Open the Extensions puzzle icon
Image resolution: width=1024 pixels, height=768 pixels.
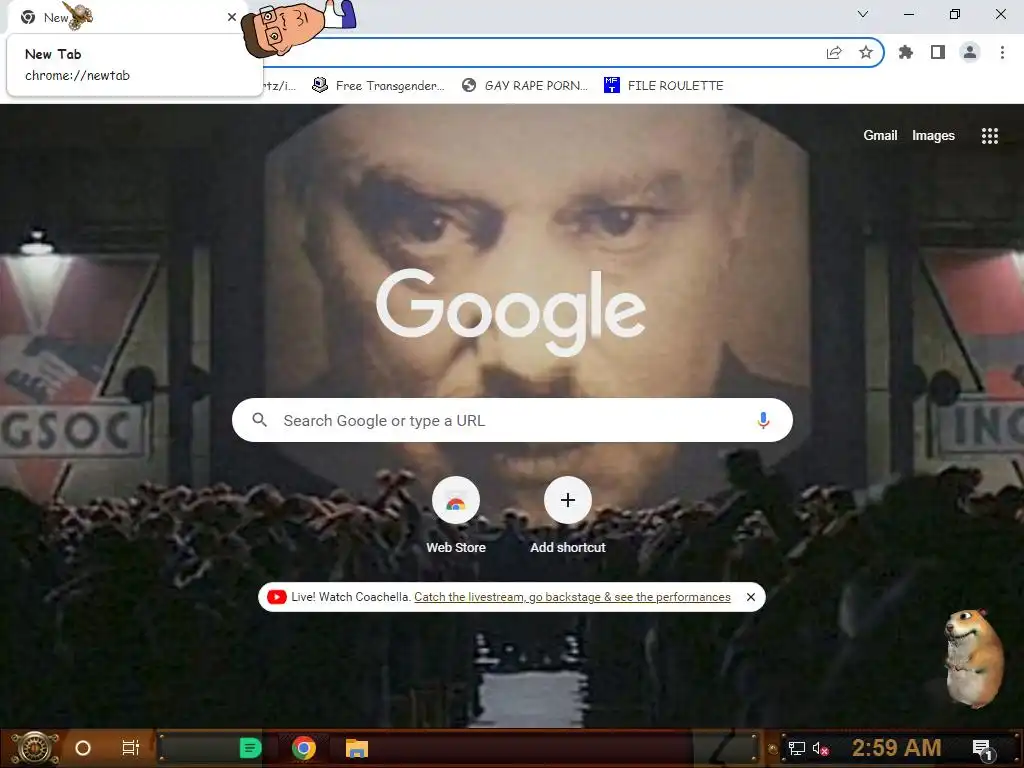(x=906, y=52)
